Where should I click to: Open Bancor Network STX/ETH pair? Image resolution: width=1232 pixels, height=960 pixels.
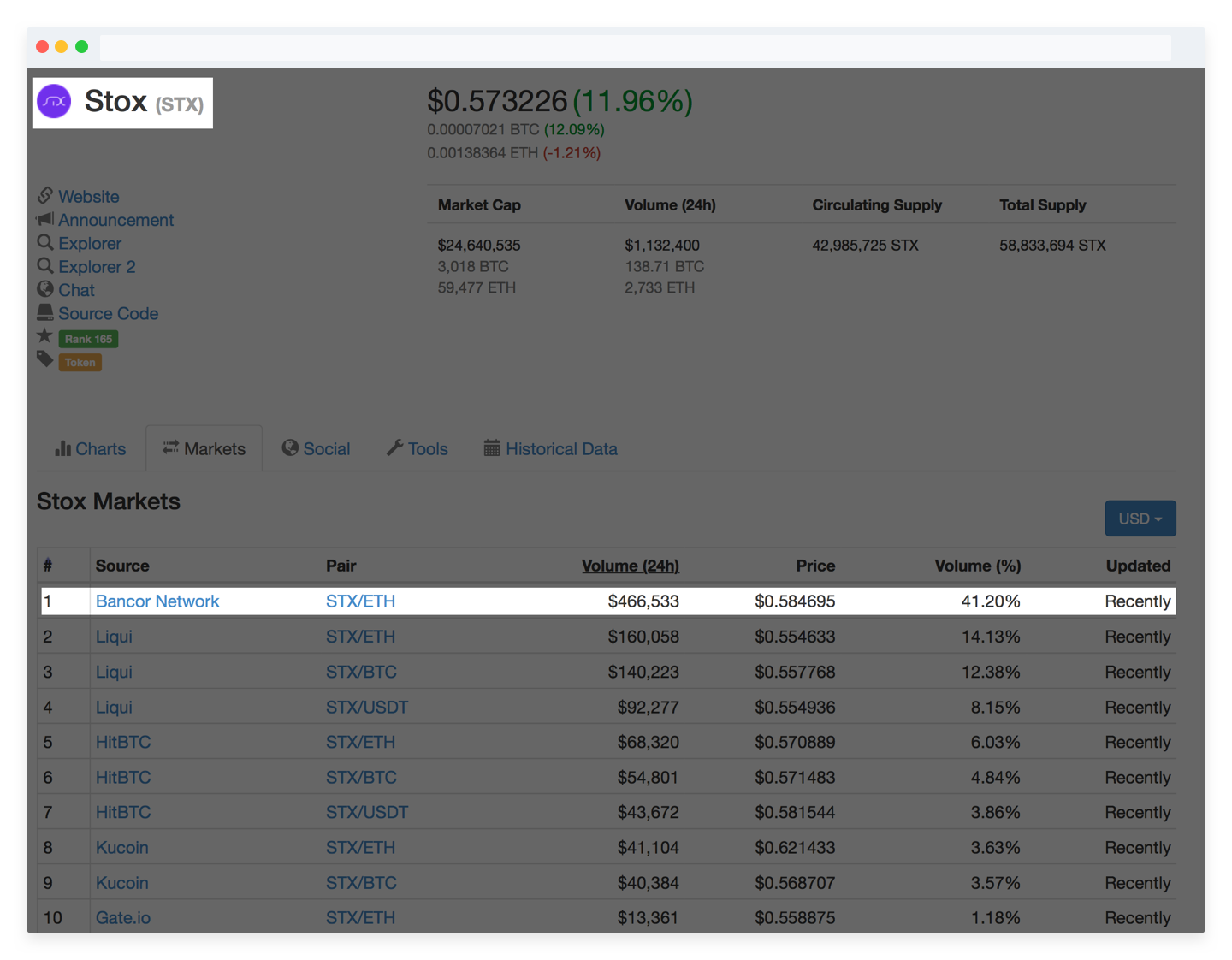[360, 601]
